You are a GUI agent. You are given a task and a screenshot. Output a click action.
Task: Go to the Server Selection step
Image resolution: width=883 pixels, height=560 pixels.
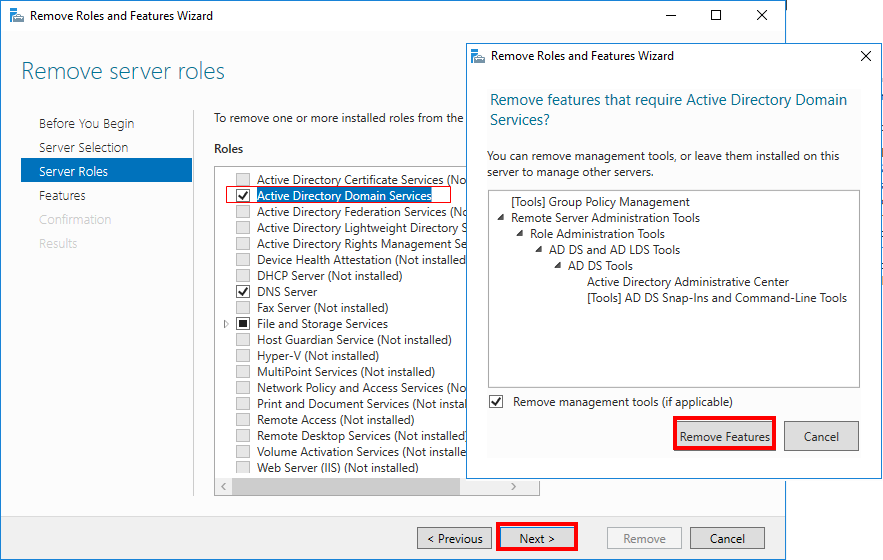83,148
